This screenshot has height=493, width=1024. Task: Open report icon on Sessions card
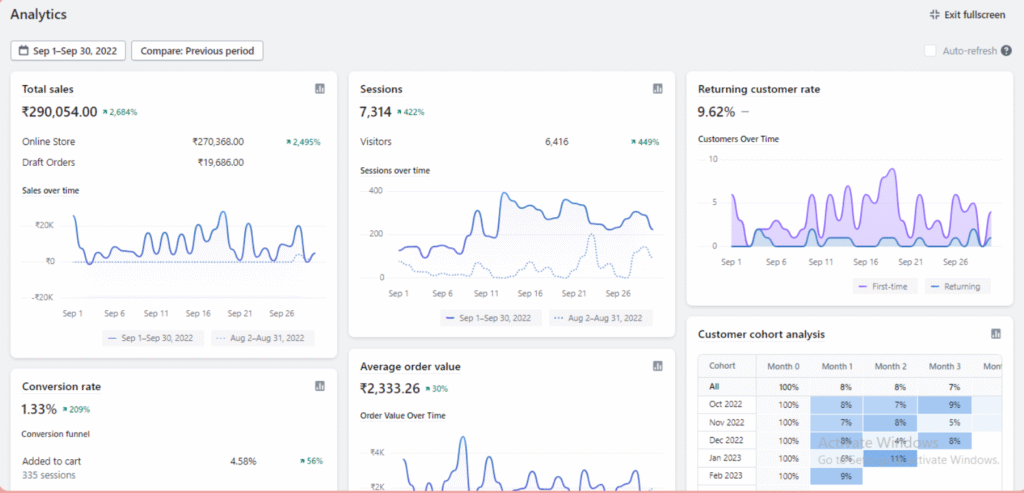658,89
